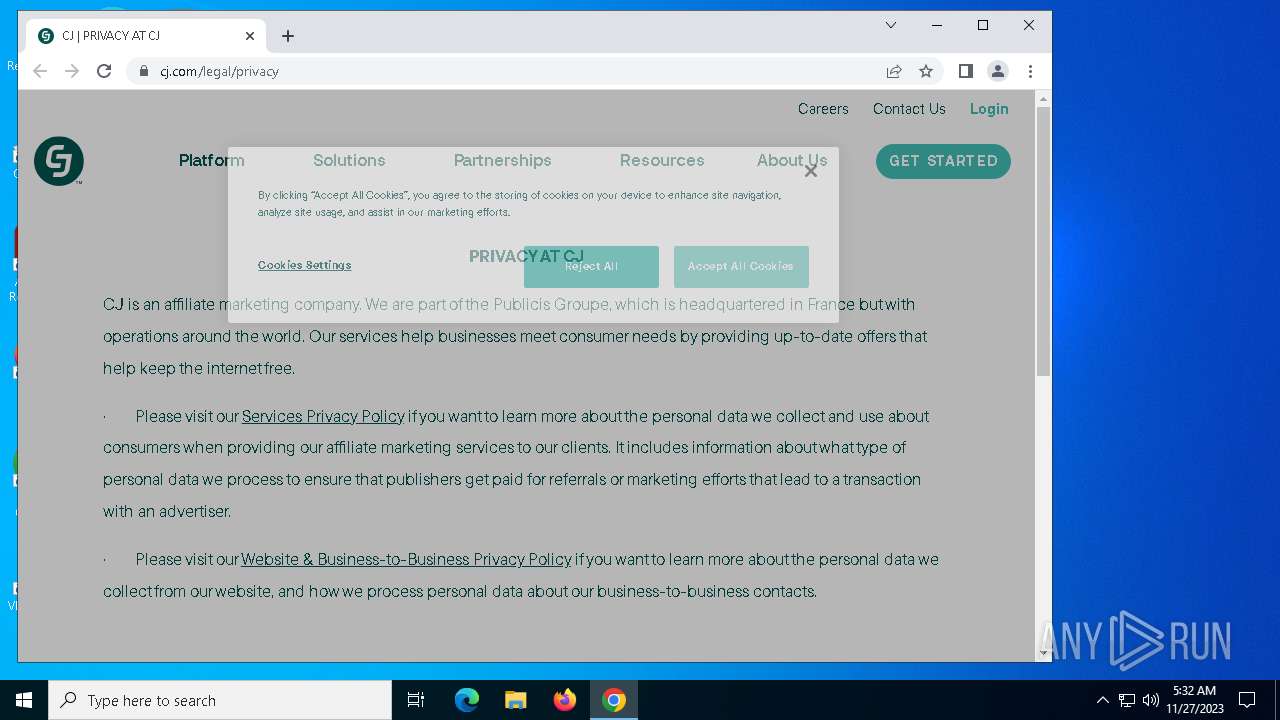This screenshot has width=1280, height=720.
Task: Click the lock icon in the address bar
Action: pyautogui.click(x=144, y=71)
